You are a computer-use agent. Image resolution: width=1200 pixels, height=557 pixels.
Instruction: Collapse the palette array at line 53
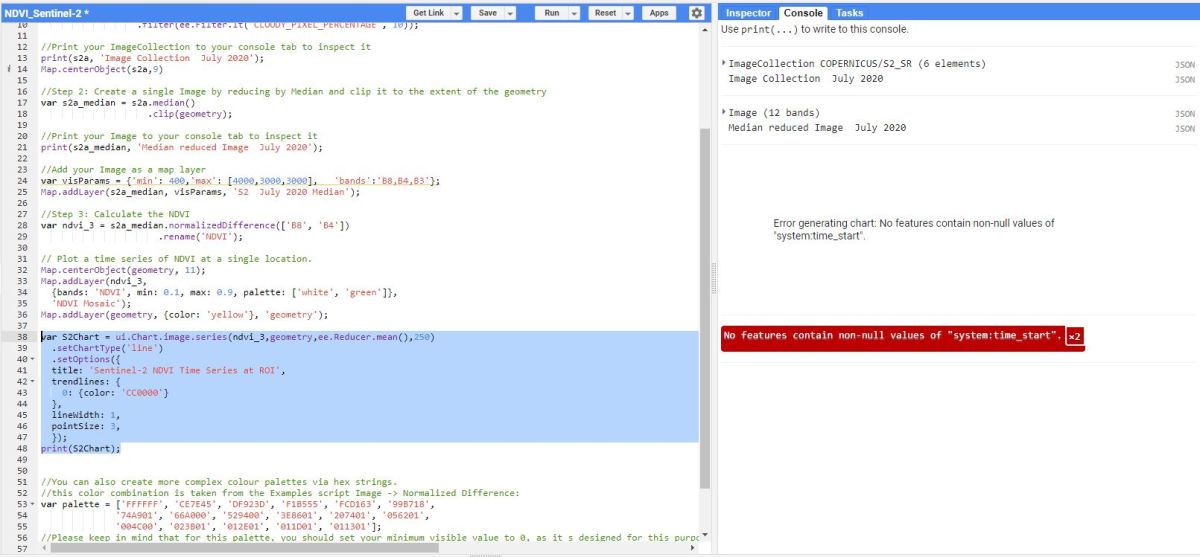coord(33,504)
